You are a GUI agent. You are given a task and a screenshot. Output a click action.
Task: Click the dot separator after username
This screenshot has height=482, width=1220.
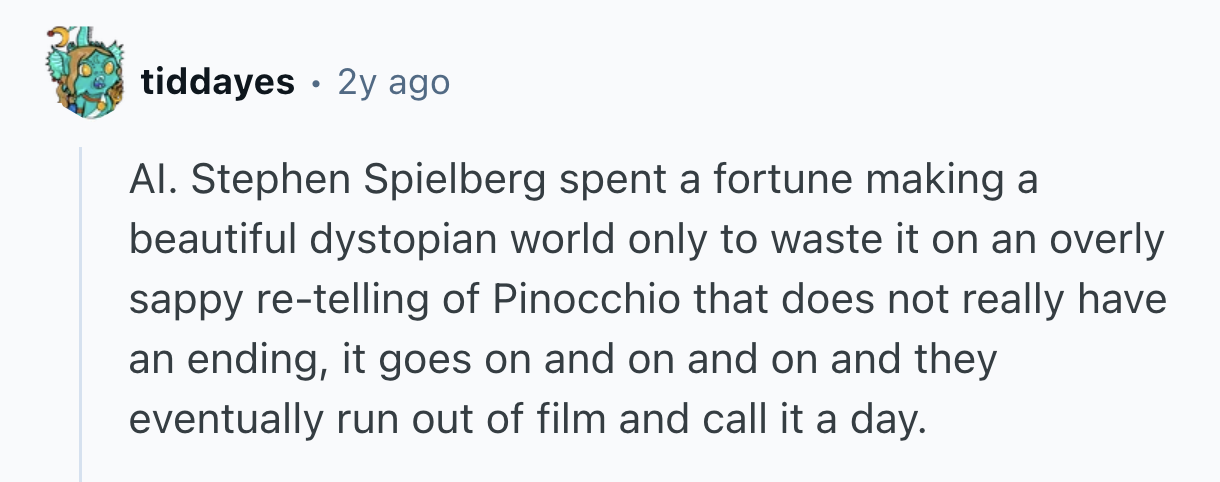pyautogui.click(x=316, y=81)
